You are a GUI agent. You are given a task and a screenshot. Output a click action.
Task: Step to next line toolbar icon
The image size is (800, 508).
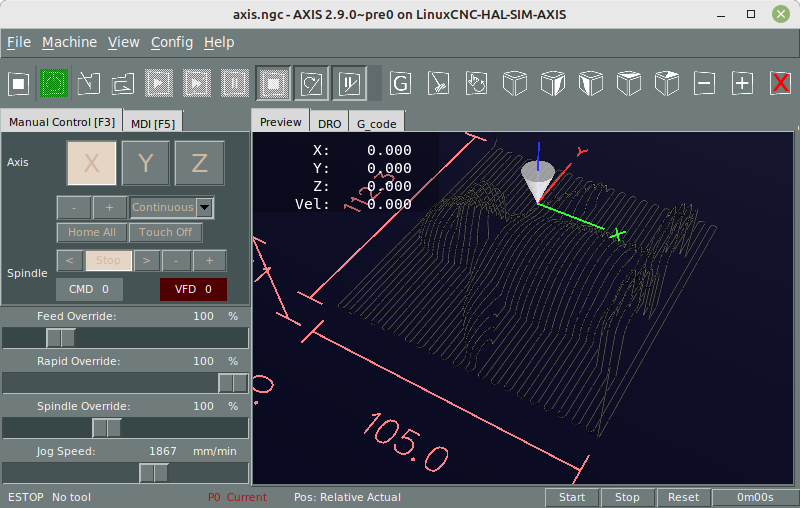[197, 83]
